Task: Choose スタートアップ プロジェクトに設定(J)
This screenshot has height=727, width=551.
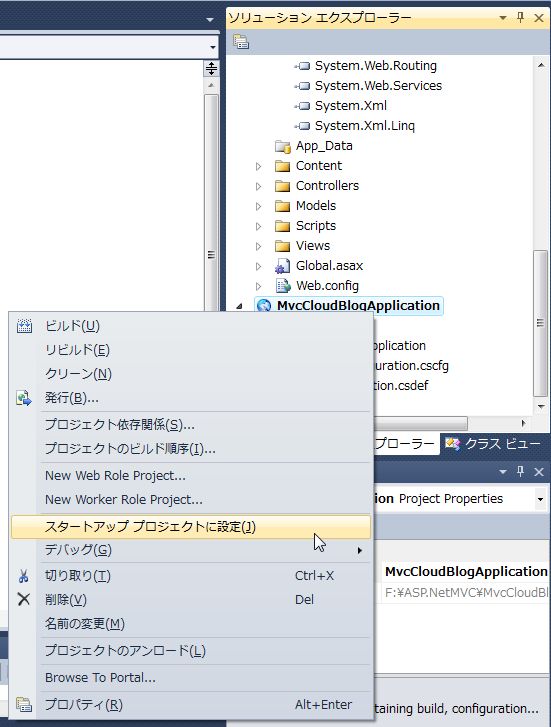Action: click(x=191, y=527)
